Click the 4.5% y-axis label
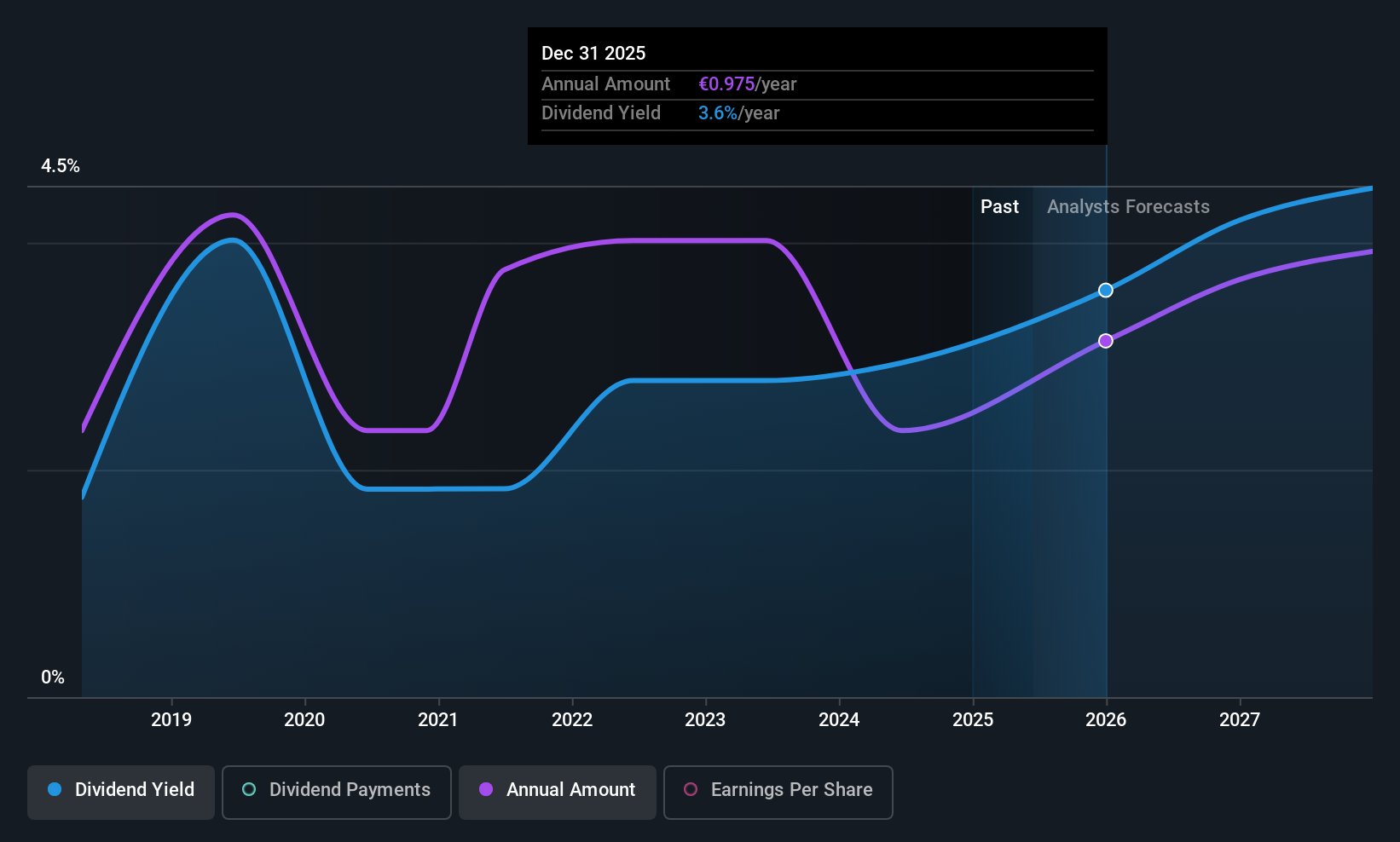This screenshot has width=1400, height=842. point(61,166)
